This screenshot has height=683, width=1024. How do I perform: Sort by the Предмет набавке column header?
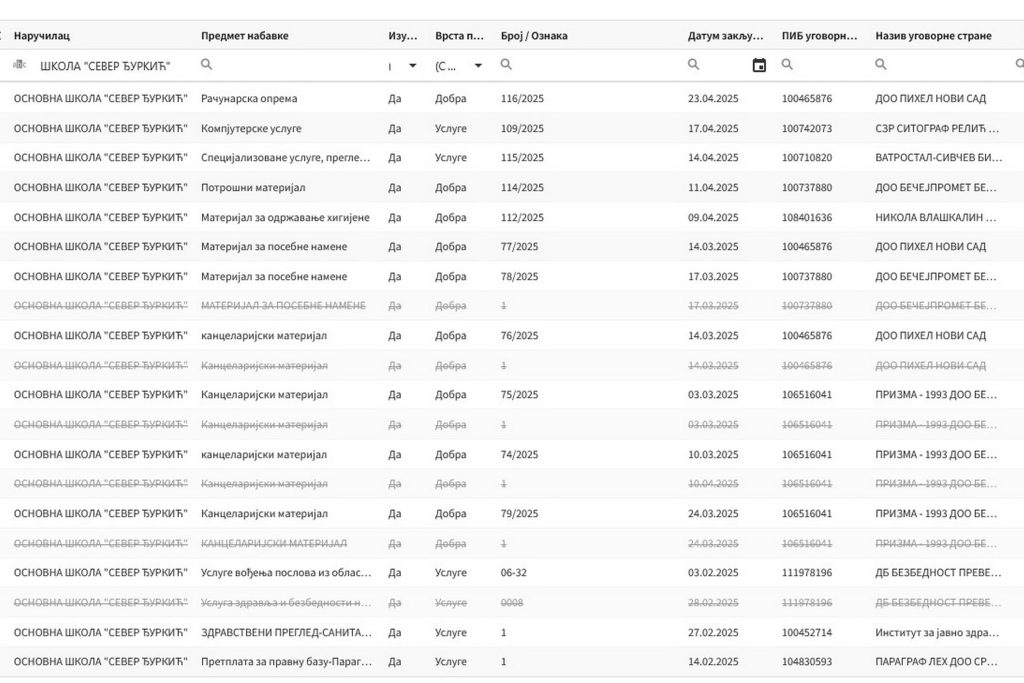[244, 36]
